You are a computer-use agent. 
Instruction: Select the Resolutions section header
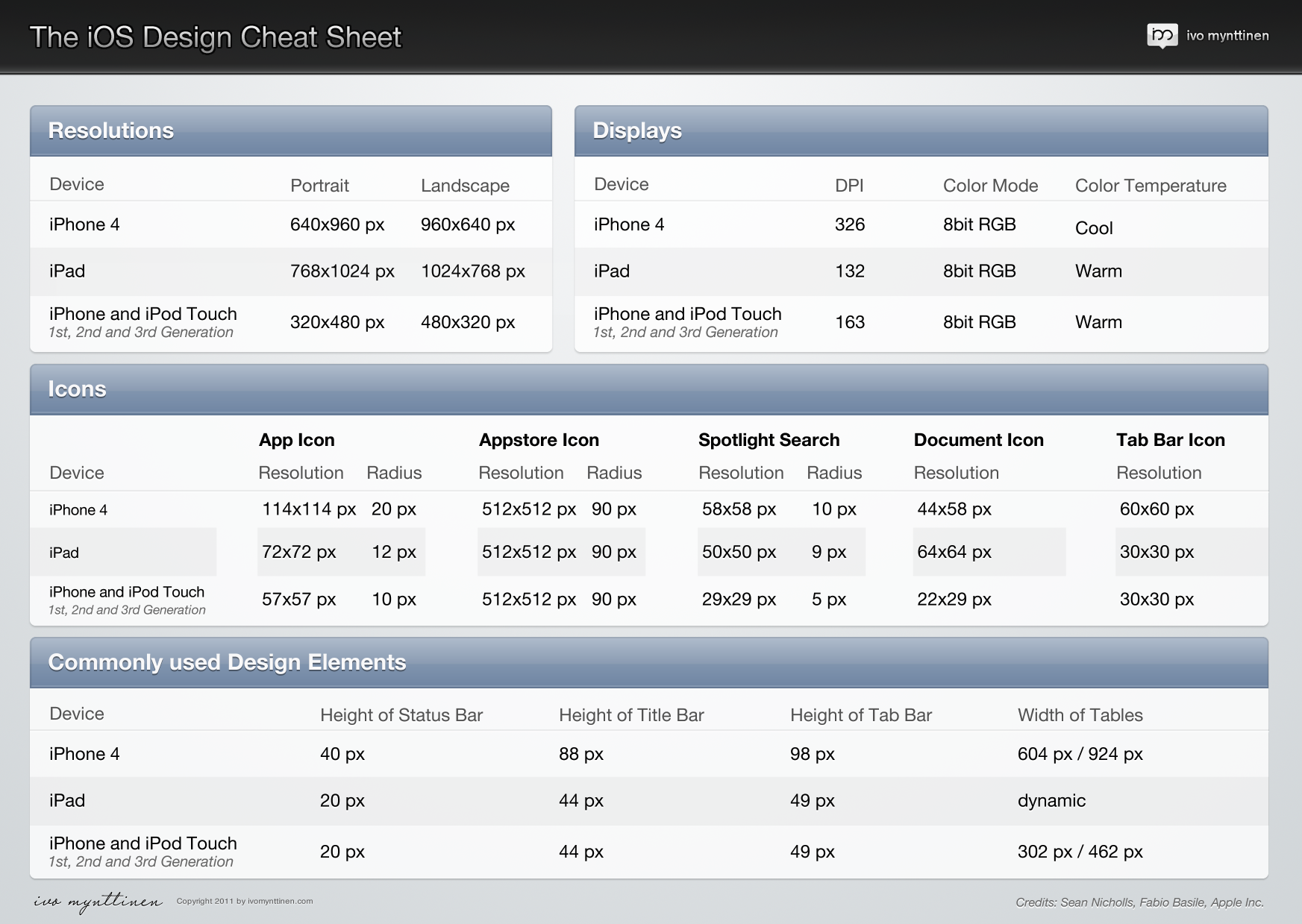point(111,131)
